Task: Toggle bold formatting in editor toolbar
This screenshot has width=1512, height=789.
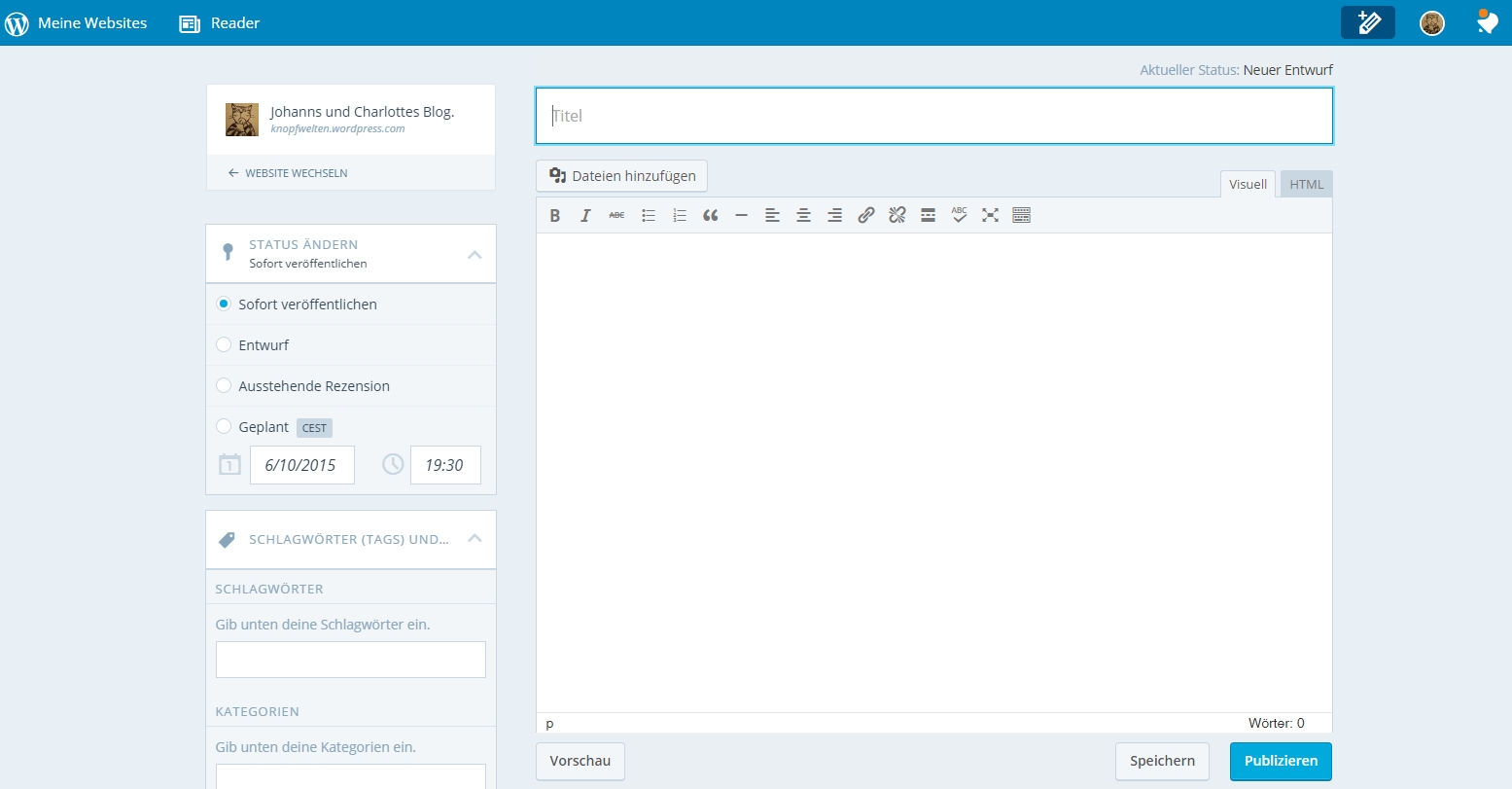Action: point(554,216)
